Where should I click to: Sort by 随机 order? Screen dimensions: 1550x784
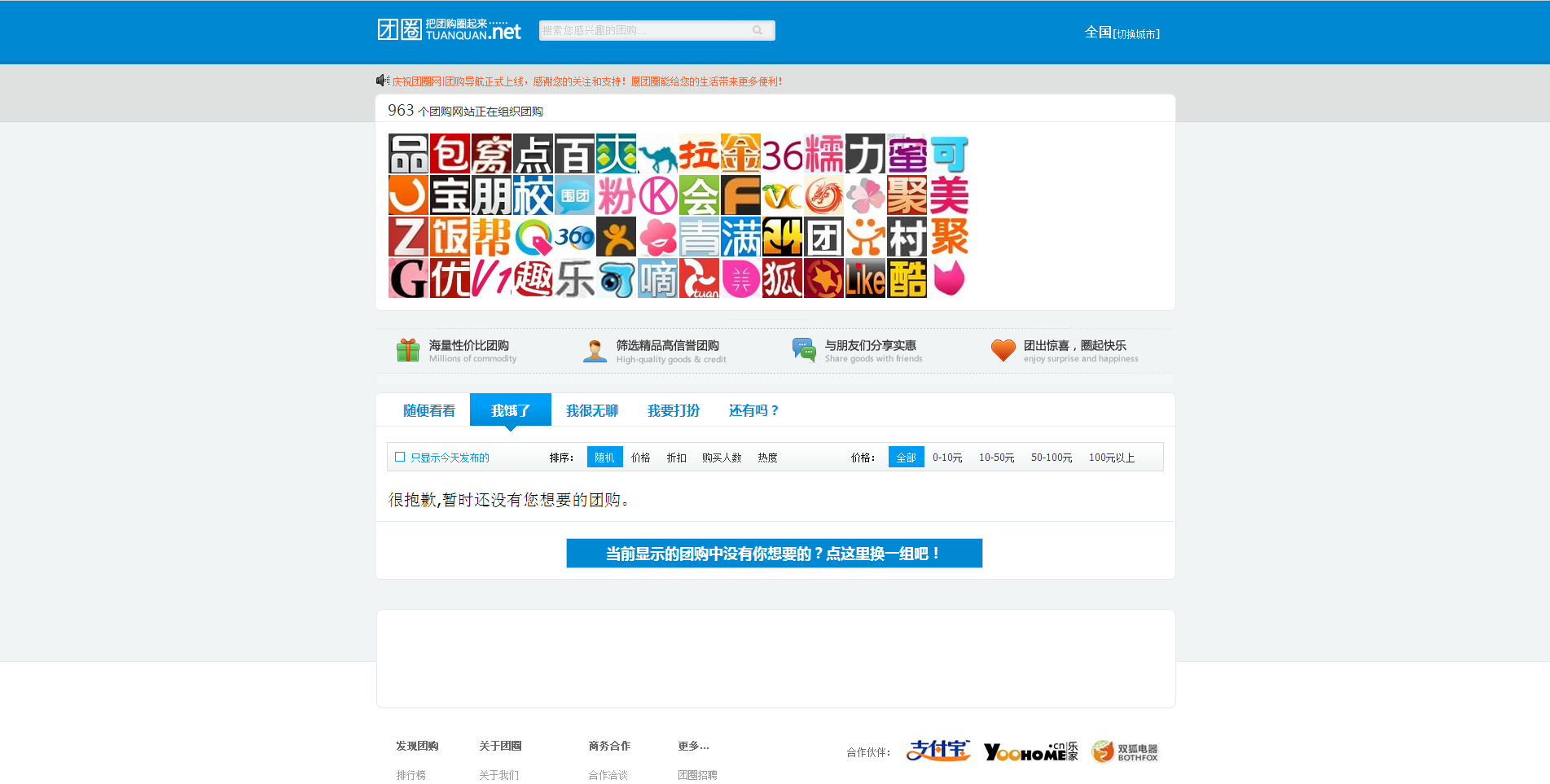604,458
